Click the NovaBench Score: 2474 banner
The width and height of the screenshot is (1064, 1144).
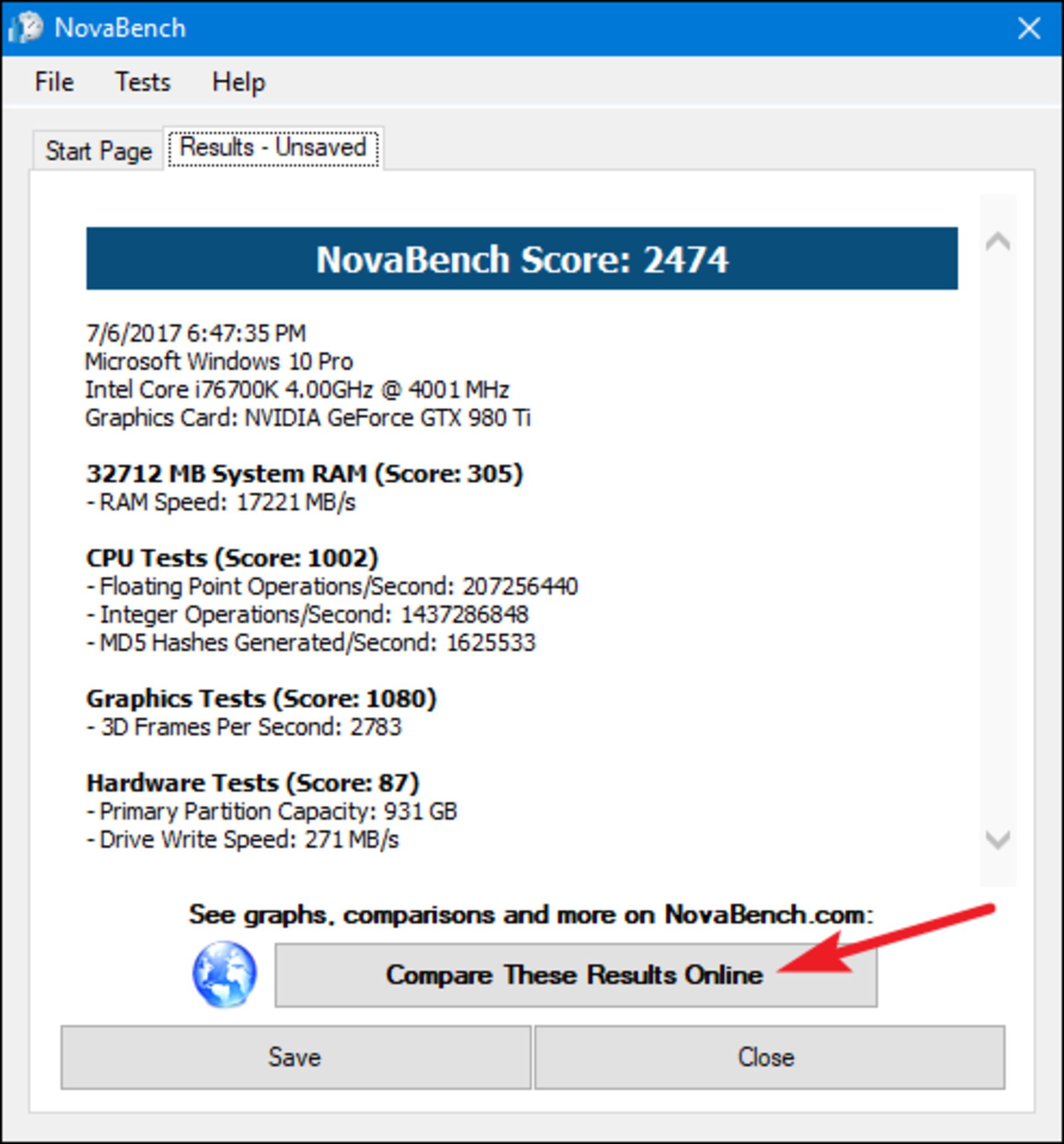[x=522, y=258]
